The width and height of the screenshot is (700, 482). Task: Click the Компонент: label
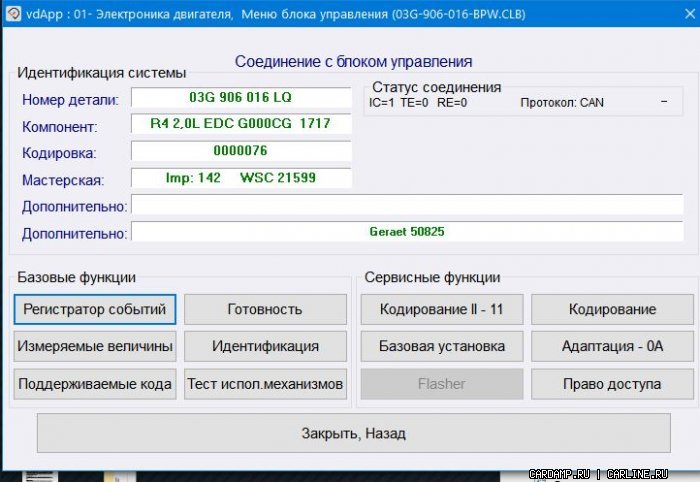[x=59, y=127]
